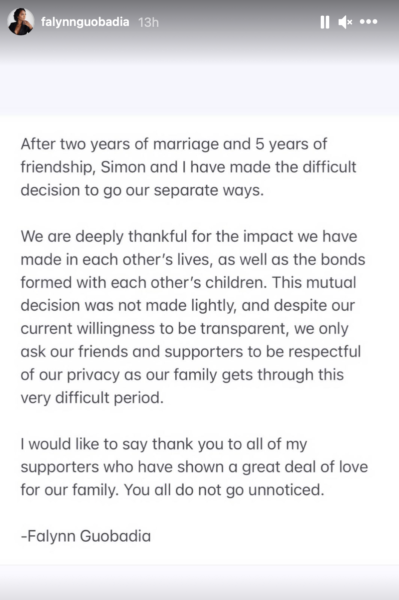399x600 pixels.
Task: Tap the falynnguobadia username
Action: coord(85,22)
